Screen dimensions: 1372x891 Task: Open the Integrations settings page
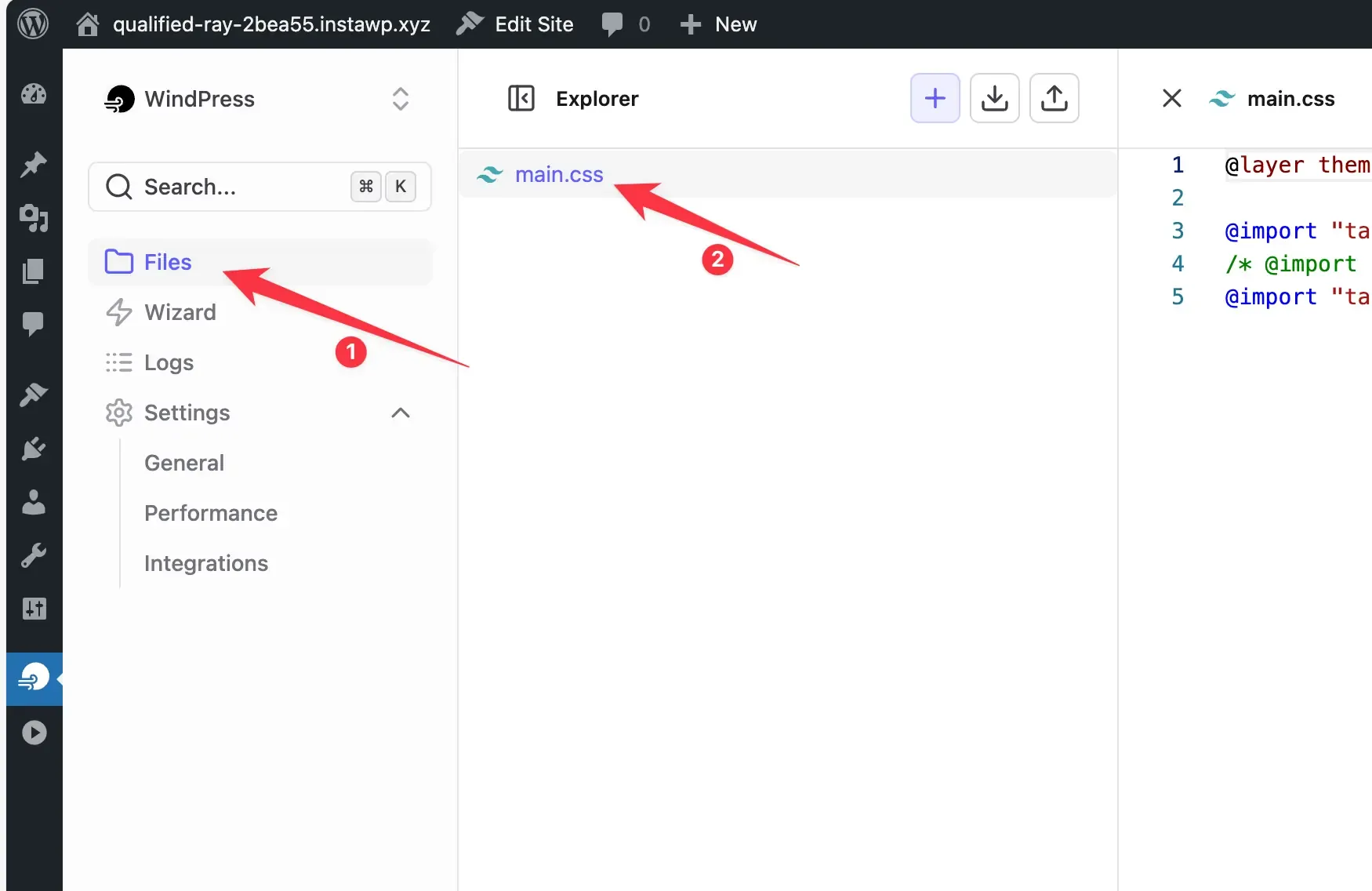pyautogui.click(x=205, y=563)
